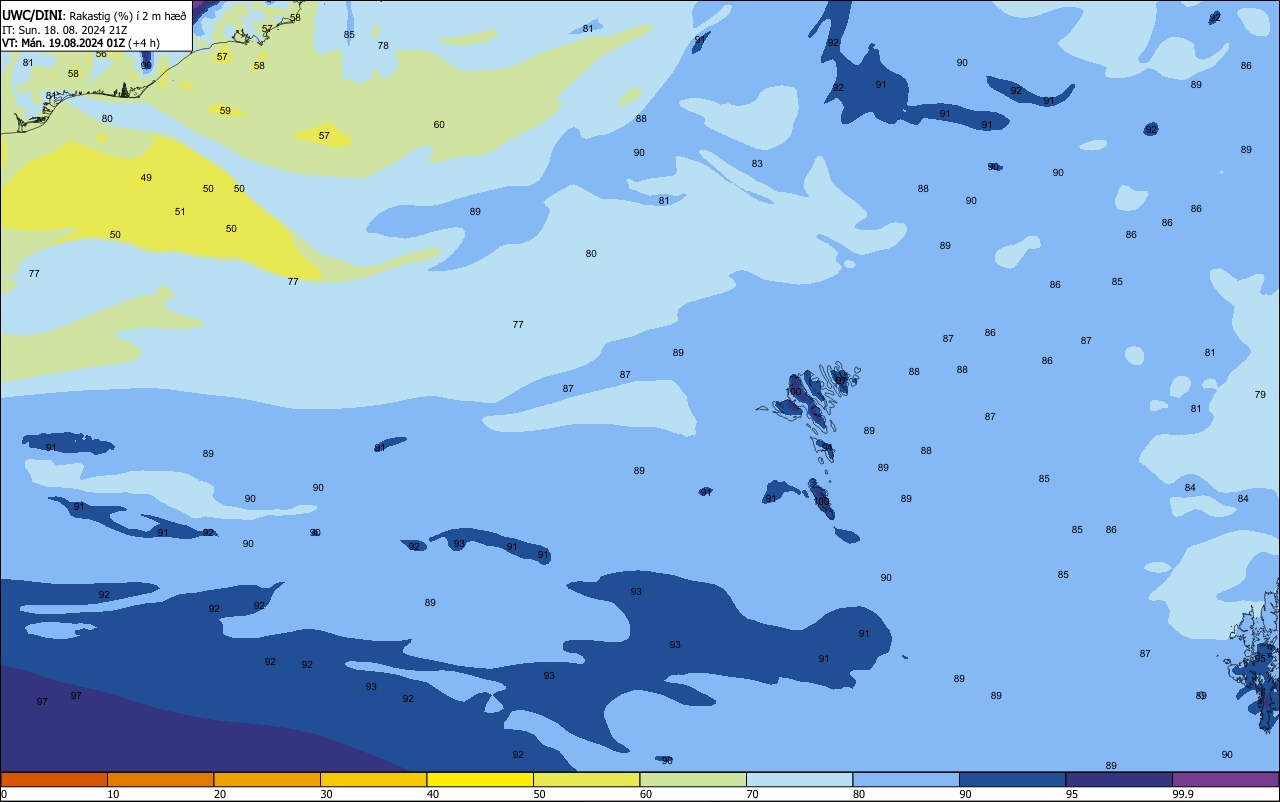Image resolution: width=1280 pixels, height=802 pixels.
Task: Click the '99.9' legend tick label
Action: pos(1183,794)
